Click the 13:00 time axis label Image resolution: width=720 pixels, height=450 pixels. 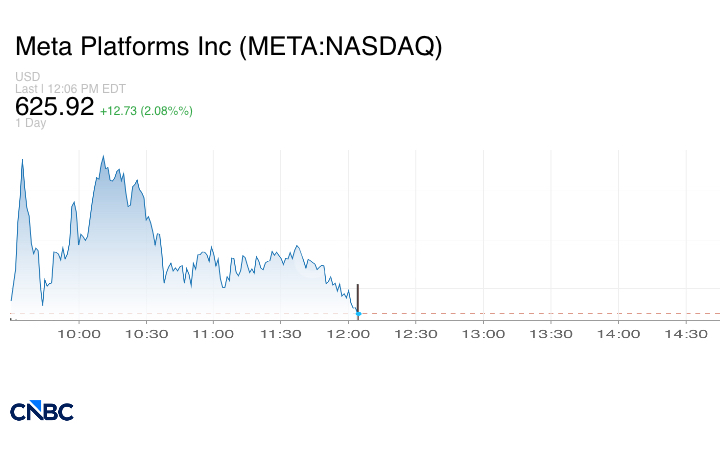pyautogui.click(x=483, y=334)
